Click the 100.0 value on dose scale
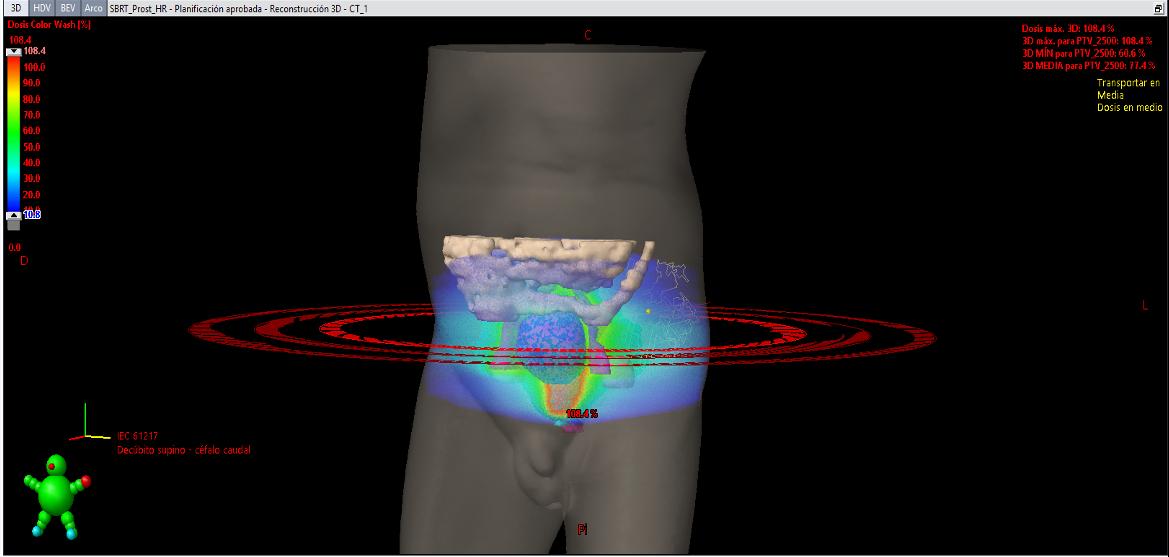1169x557 pixels. pos(35,67)
